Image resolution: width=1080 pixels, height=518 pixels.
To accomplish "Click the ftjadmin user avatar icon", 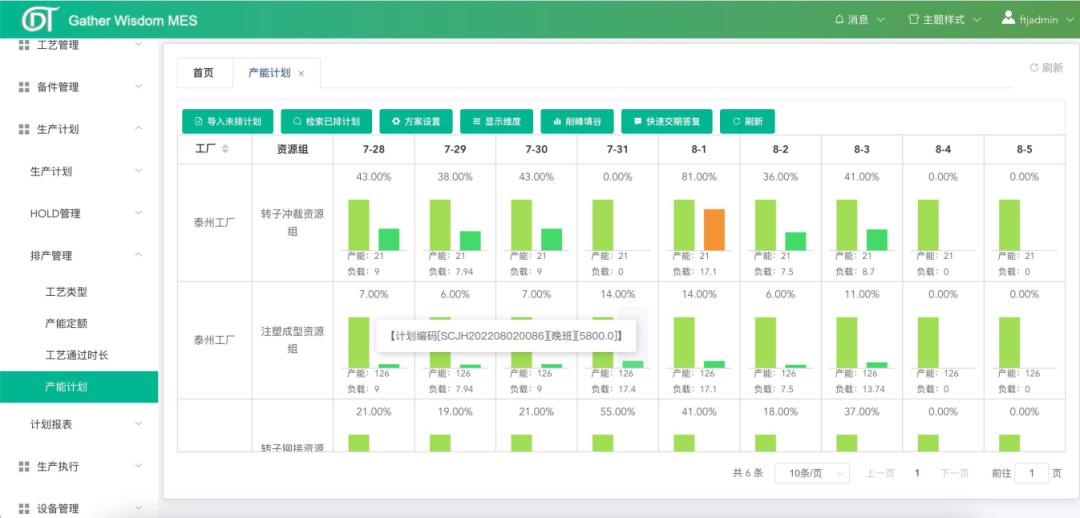I will coord(1008,18).
